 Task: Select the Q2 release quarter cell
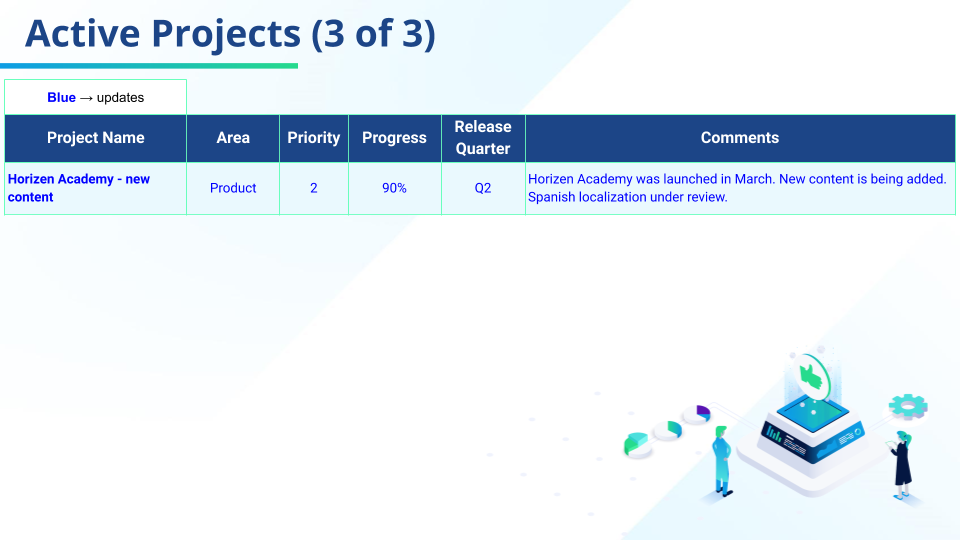coord(483,188)
